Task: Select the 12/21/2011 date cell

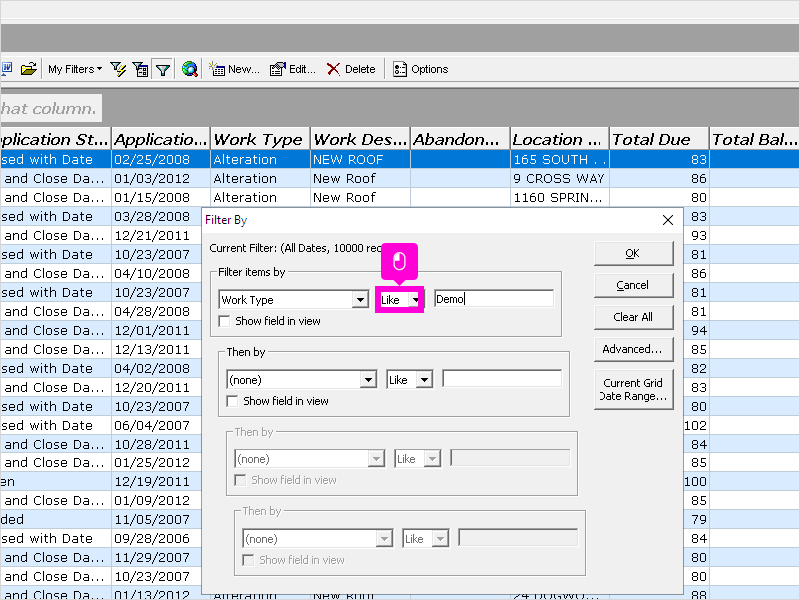Action: pyautogui.click(x=157, y=235)
